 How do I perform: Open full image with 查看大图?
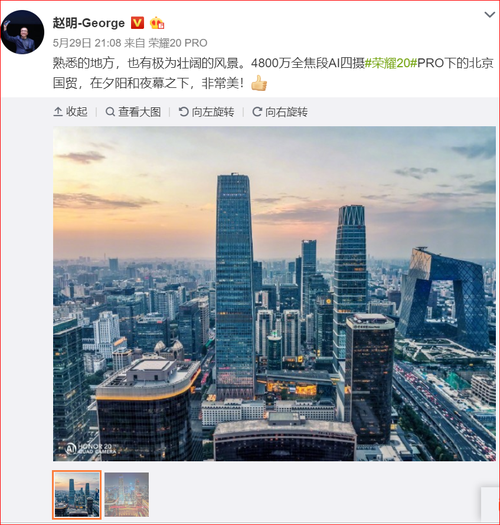coord(133,112)
